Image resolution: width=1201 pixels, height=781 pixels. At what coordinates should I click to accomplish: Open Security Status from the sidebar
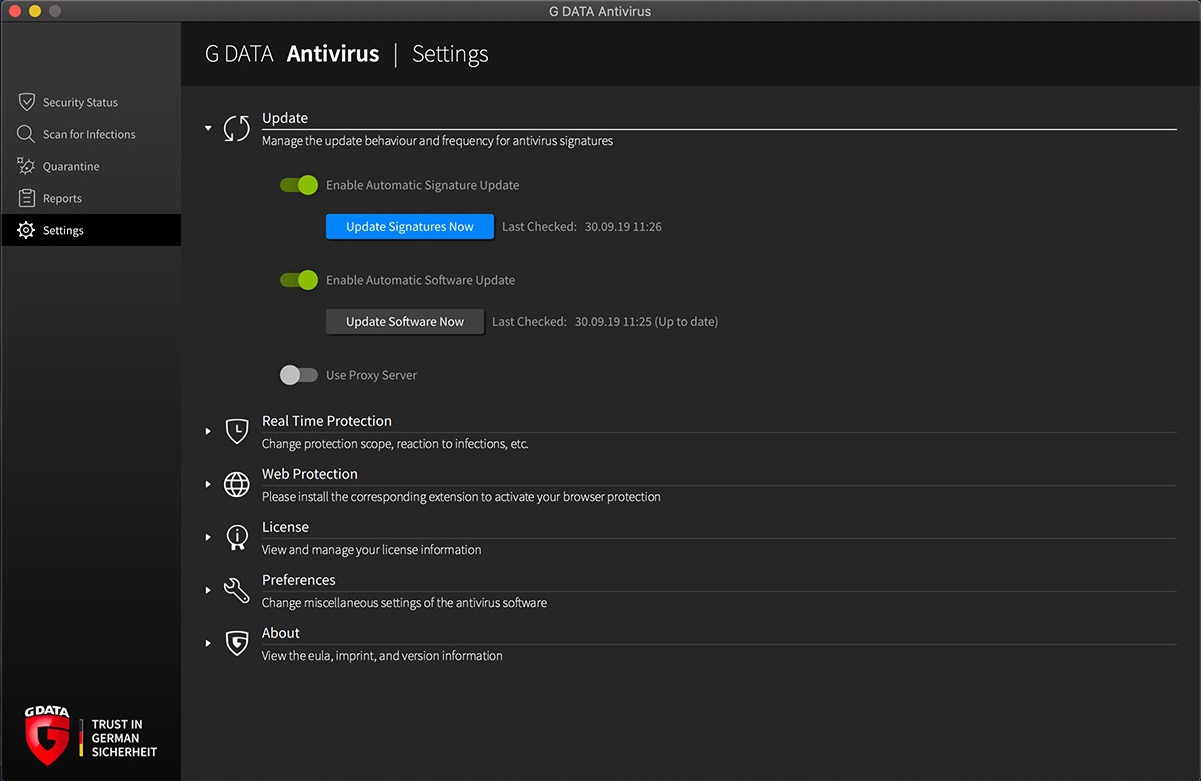click(x=80, y=102)
